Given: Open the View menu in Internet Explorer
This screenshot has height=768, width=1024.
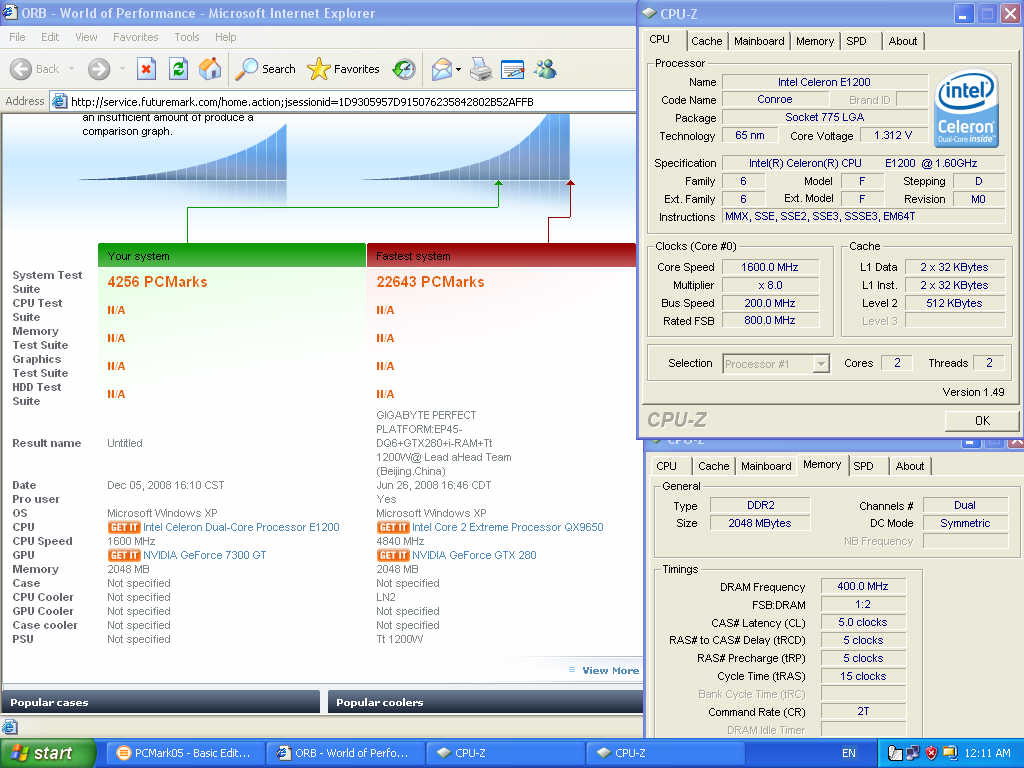Looking at the screenshot, I should pos(86,37).
